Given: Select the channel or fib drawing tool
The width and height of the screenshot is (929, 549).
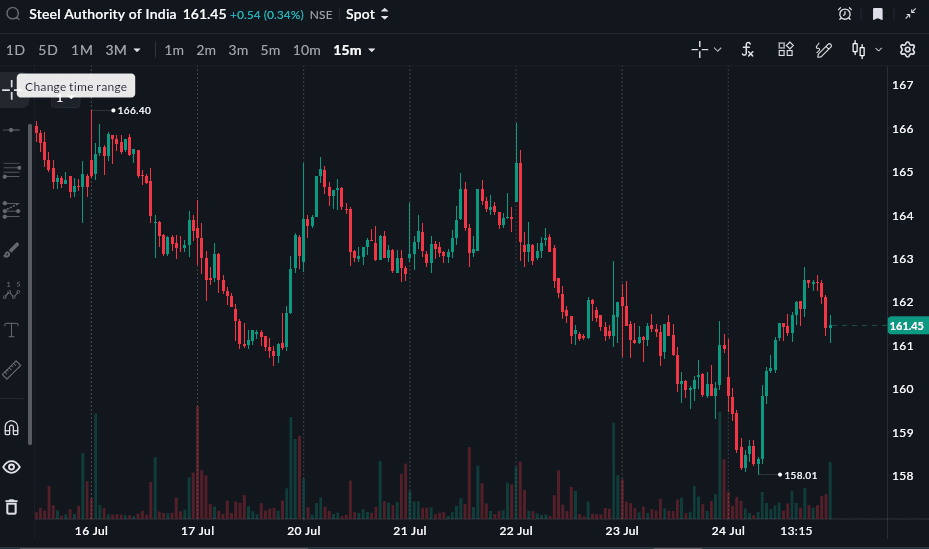Looking at the screenshot, I should (x=11, y=210).
